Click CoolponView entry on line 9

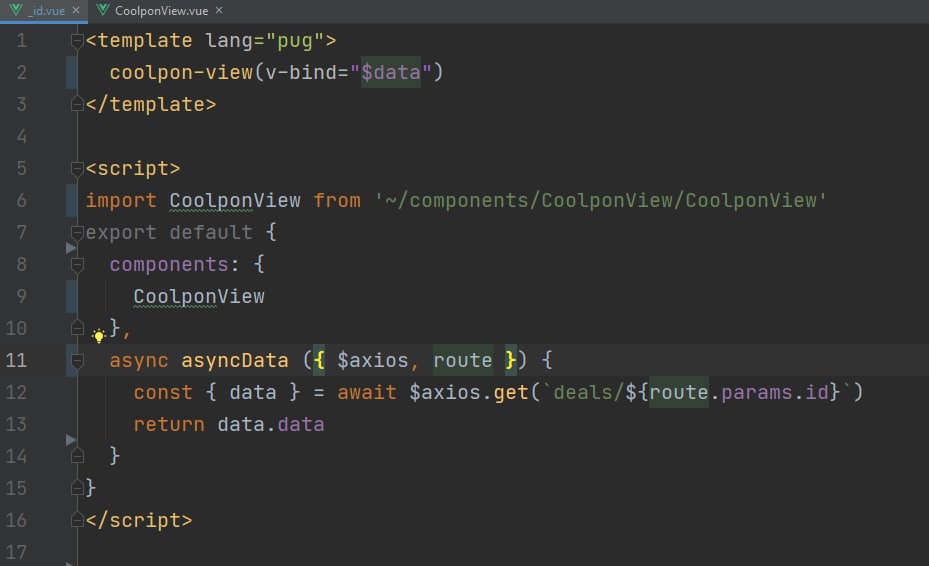coord(199,296)
